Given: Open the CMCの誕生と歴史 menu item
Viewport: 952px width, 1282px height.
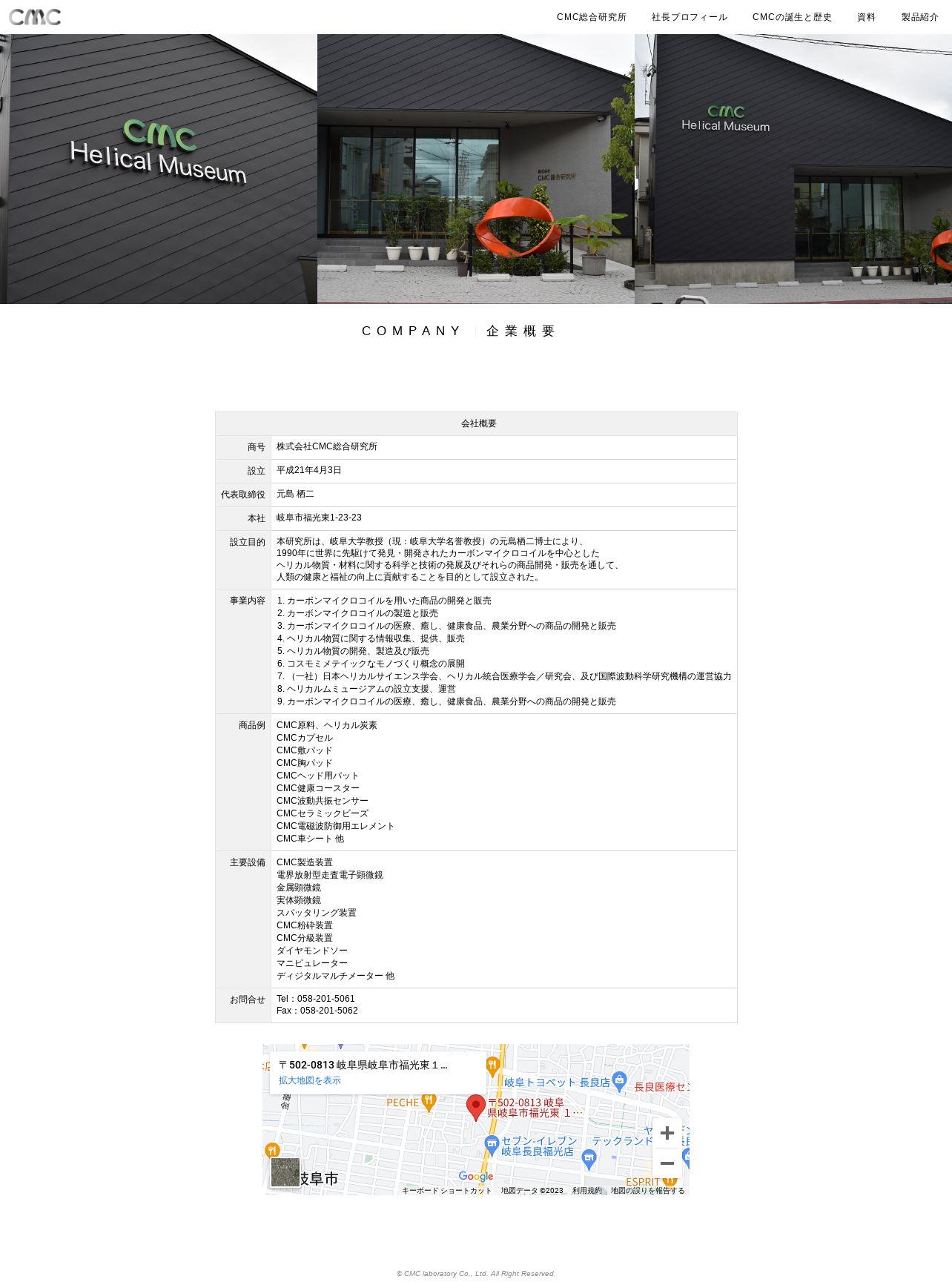Looking at the screenshot, I should [792, 17].
